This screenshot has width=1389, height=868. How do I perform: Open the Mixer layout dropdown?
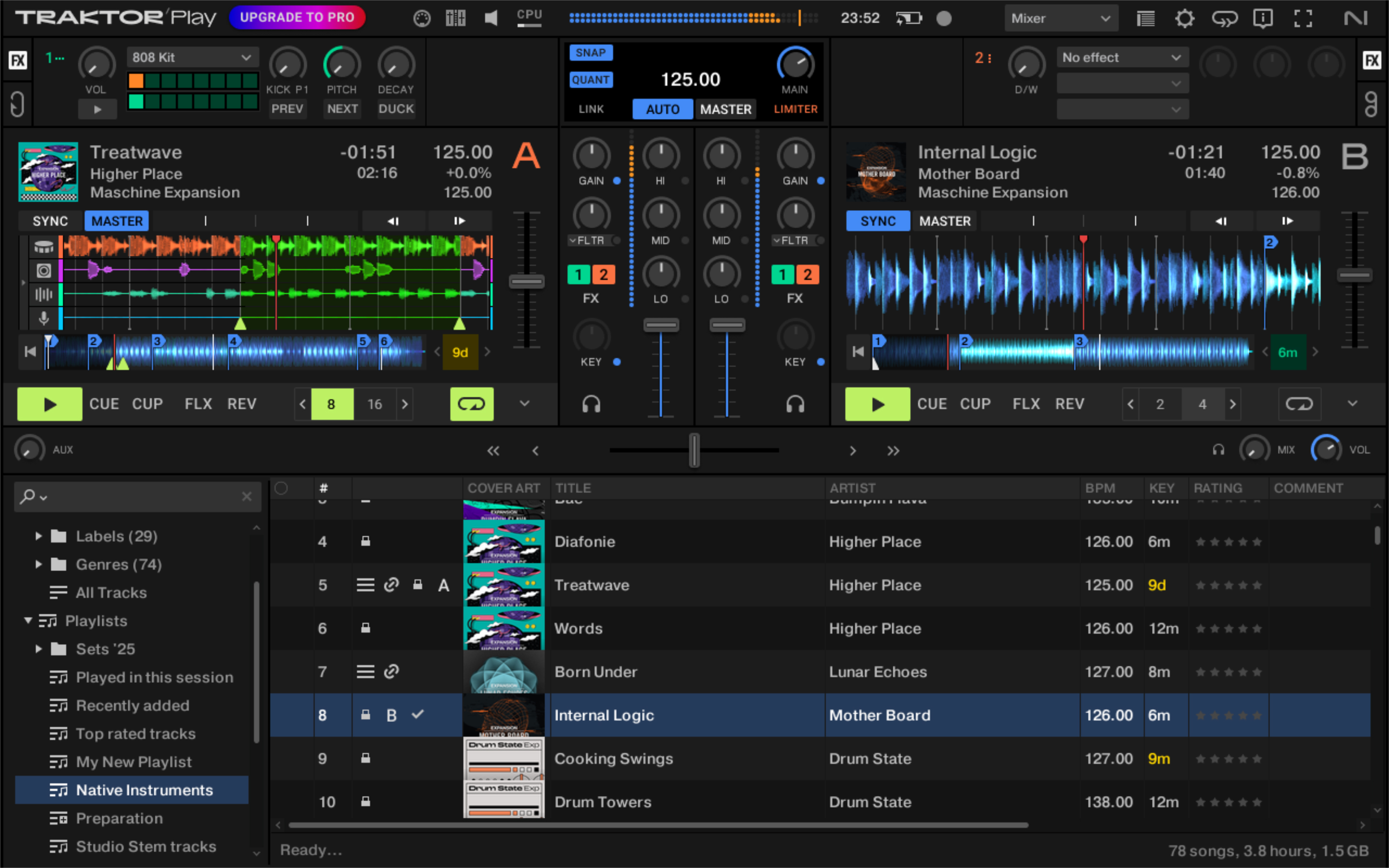point(1060,18)
